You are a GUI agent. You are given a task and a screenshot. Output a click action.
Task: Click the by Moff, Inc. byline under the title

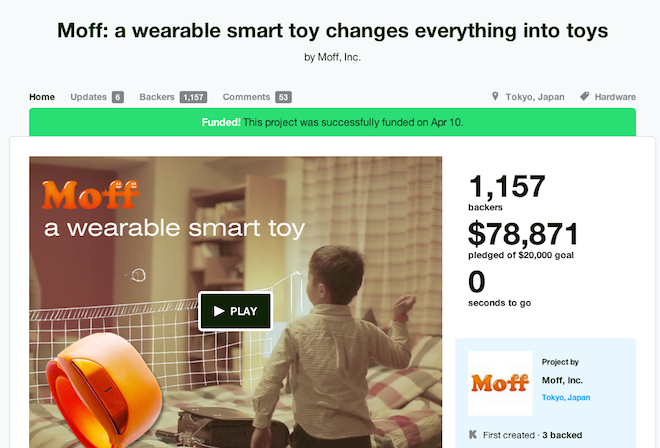click(332, 57)
